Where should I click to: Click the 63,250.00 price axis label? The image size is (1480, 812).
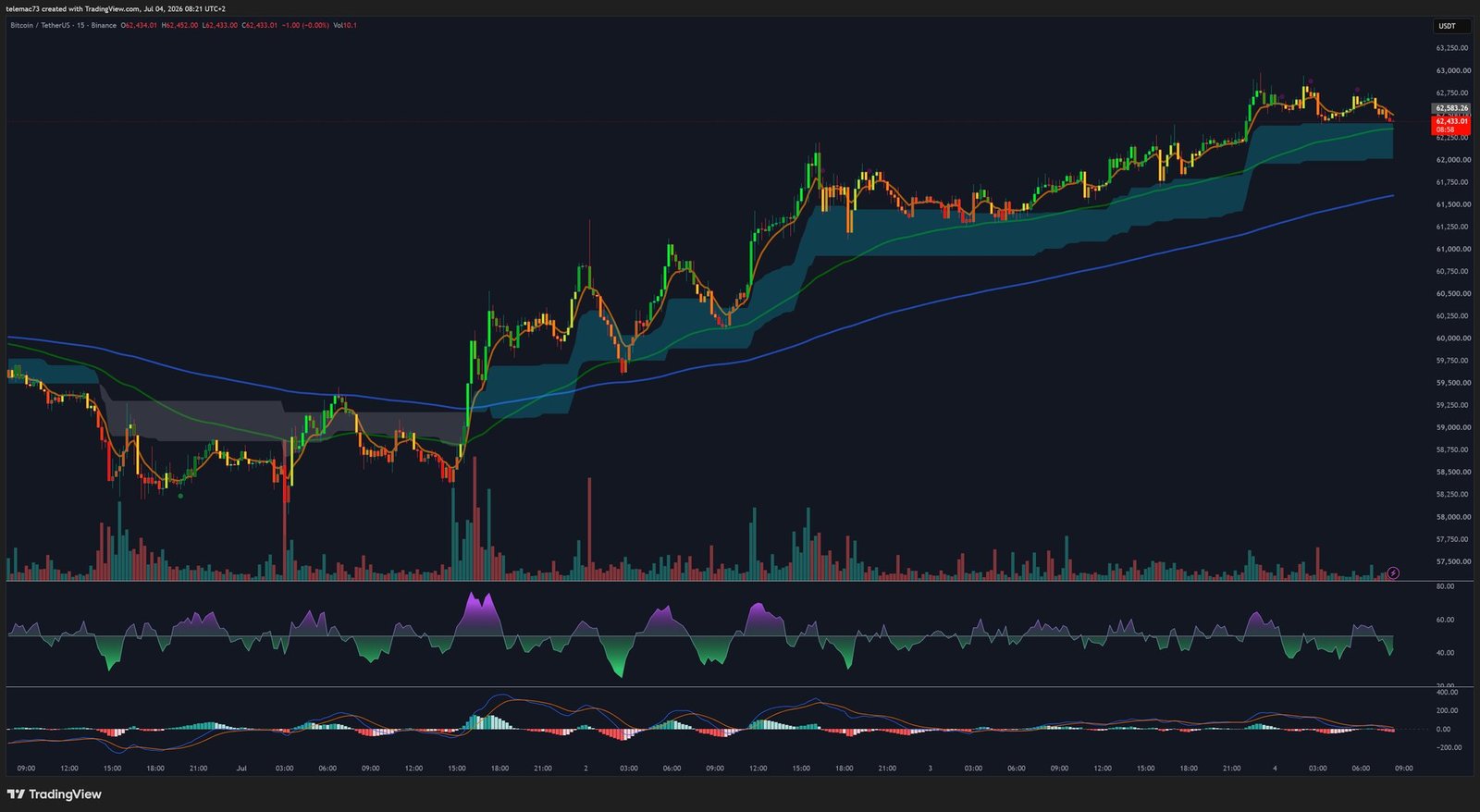click(x=1452, y=48)
